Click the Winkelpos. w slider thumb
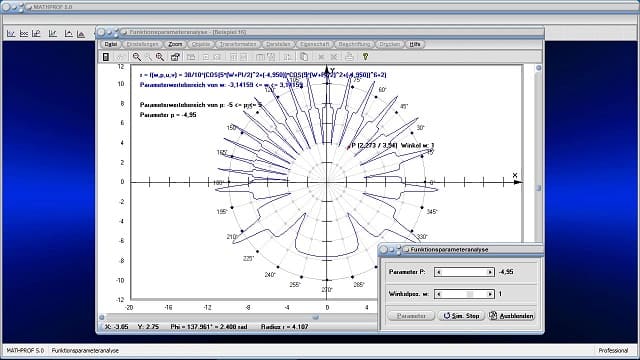This screenshot has height=360, width=640. coord(470,294)
